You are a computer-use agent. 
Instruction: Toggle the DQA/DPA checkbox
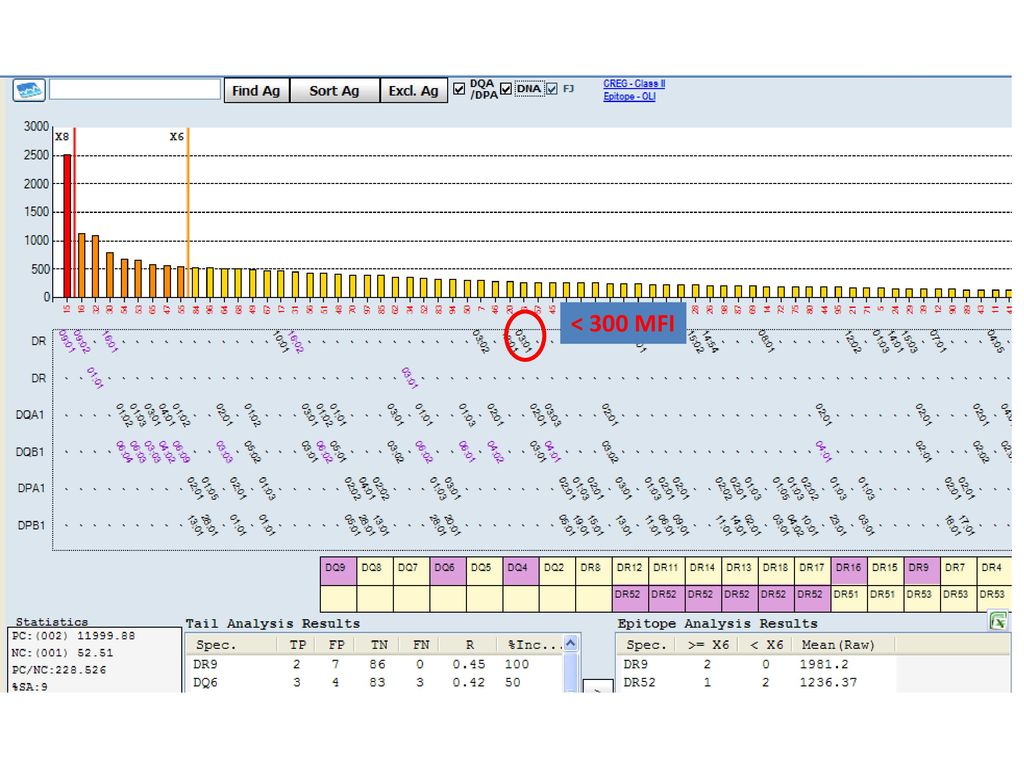point(459,89)
